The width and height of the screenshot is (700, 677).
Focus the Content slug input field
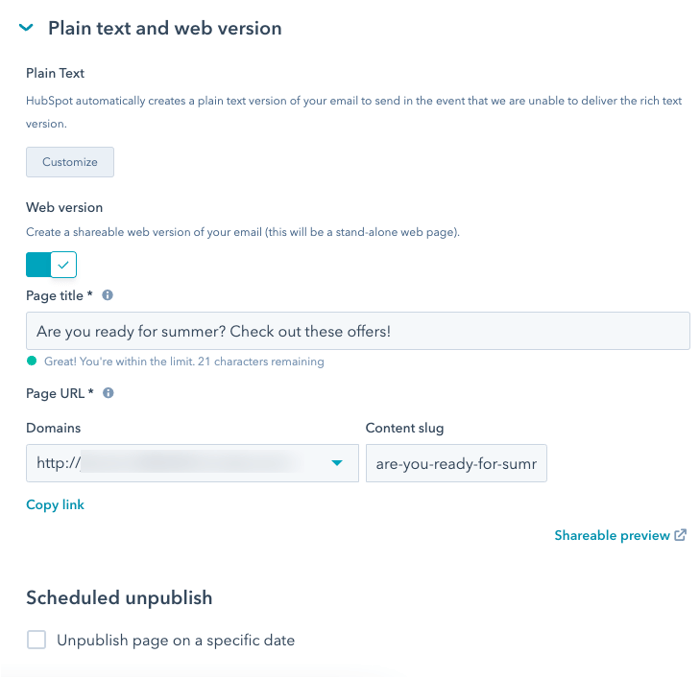click(x=456, y=463)
